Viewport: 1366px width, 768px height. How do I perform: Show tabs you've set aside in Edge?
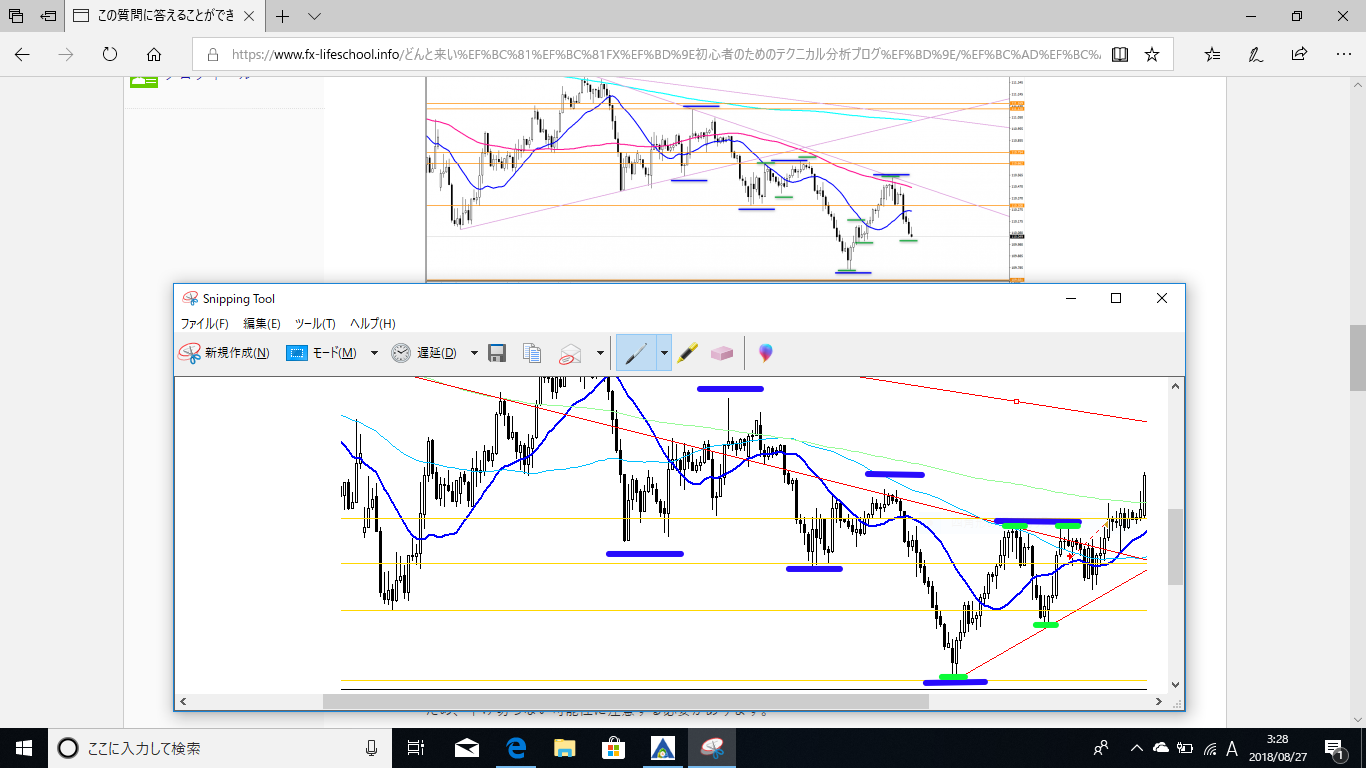click(16, 16)
